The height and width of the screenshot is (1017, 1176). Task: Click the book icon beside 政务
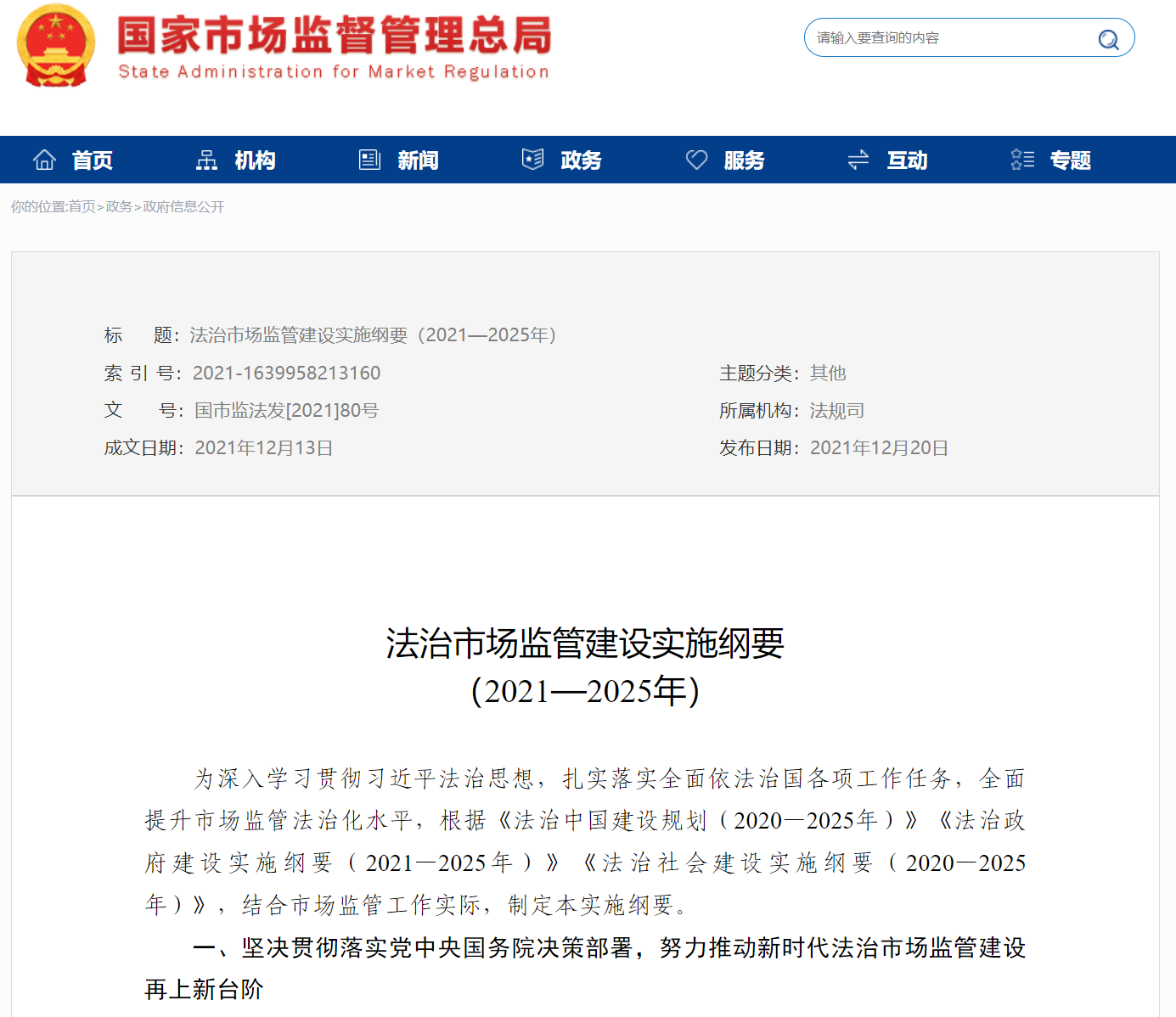532,160
